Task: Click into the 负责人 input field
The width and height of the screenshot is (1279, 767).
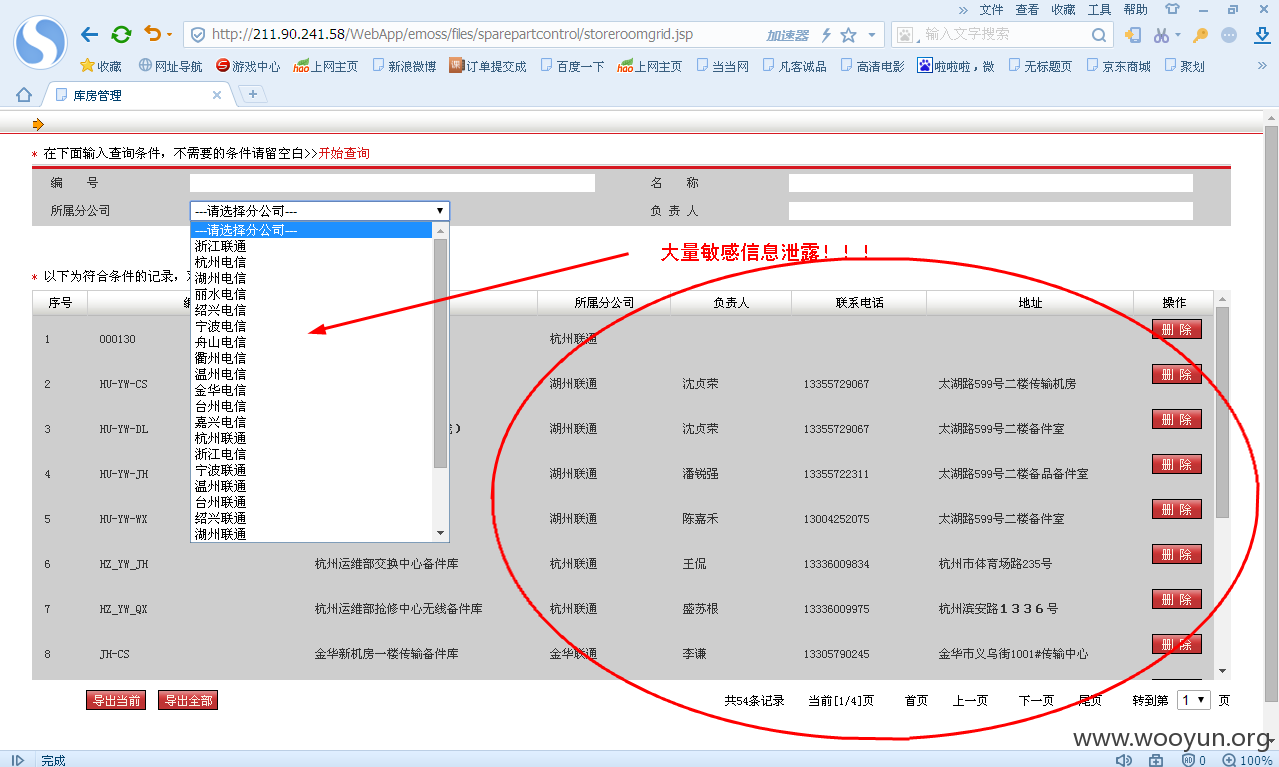Action: [990, 211]
